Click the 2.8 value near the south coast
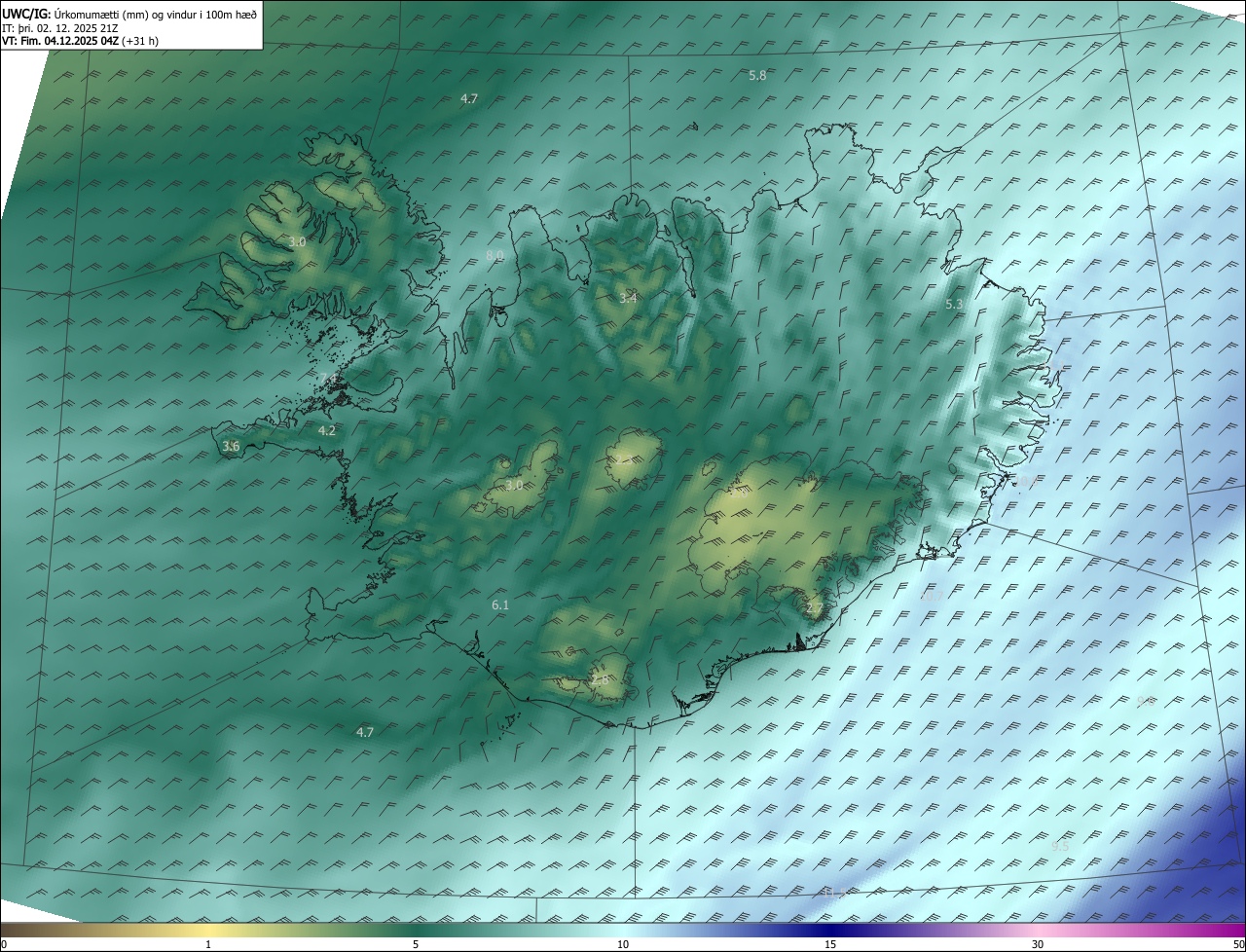Image resolution: width=1246 pixels, height=952 pixels. coord(600,679)
